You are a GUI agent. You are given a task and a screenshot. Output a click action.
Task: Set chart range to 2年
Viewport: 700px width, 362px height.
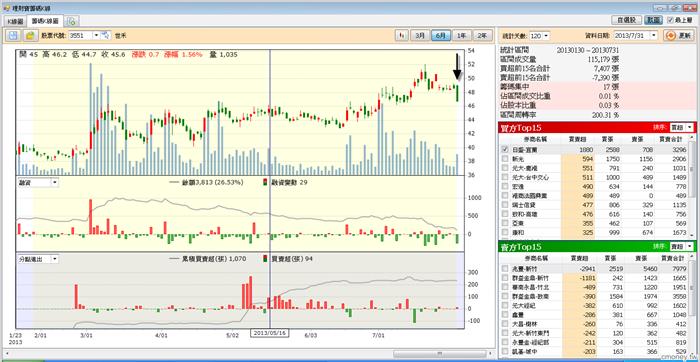point(482,35)
